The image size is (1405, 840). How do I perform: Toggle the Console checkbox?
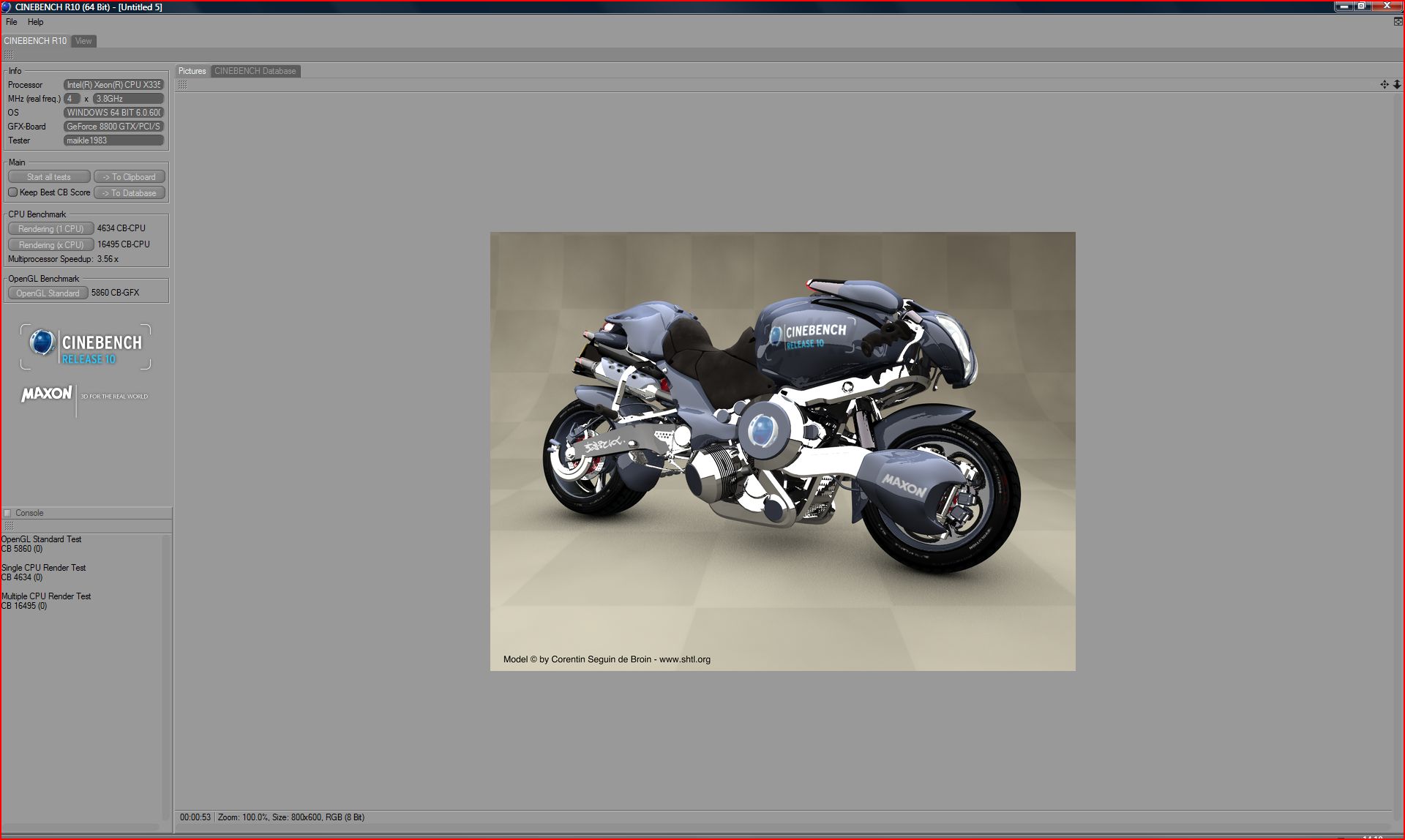pos(8,513)
